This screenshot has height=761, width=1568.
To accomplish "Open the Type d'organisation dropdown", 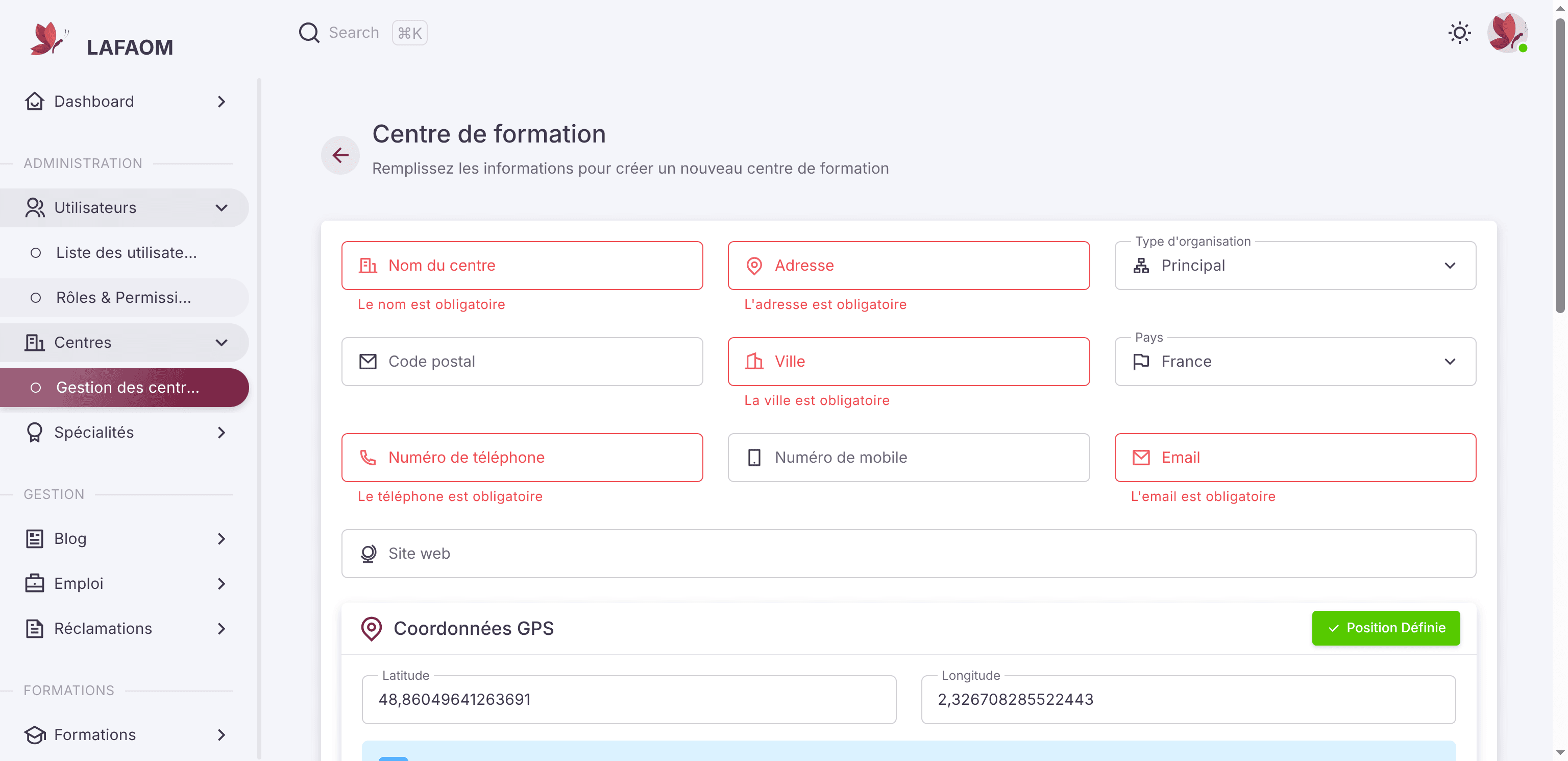I will [1295, 265].
